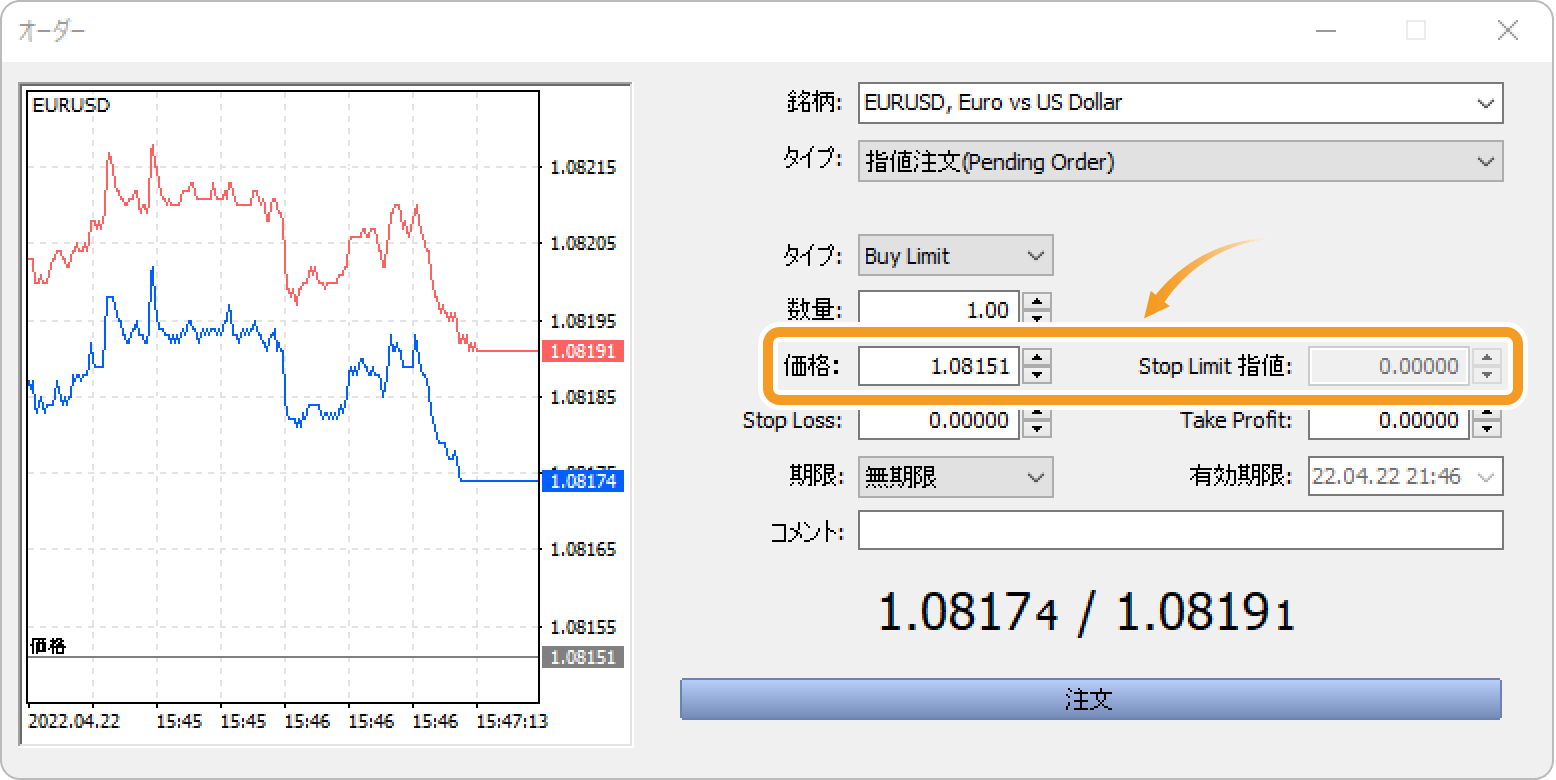This screenshot has width=1556, height=780.
Task: Minimize the オーダー window
Action: click(x=1326, y=30)
